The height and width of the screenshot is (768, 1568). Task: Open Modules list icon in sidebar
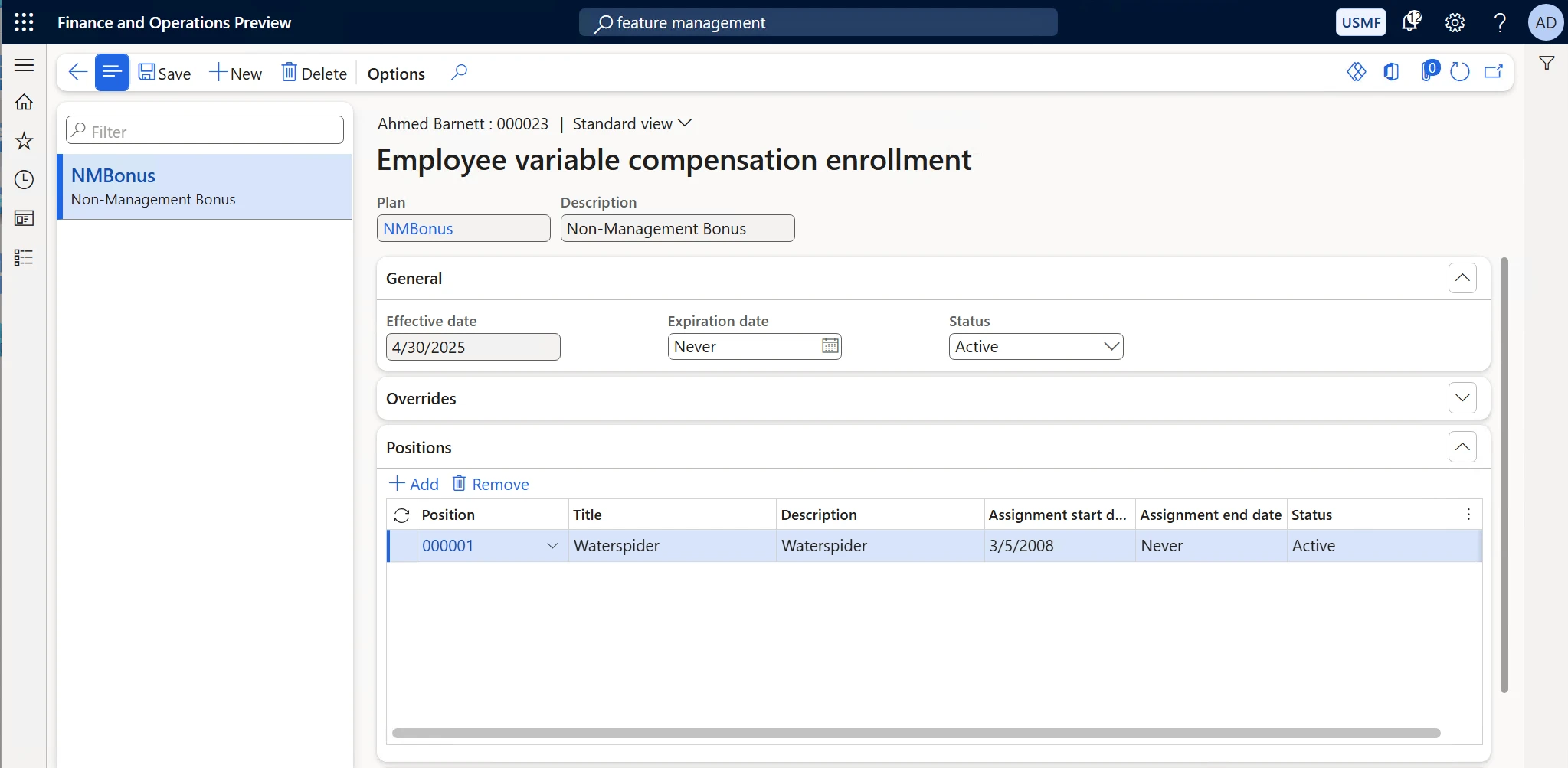(24, 257)
